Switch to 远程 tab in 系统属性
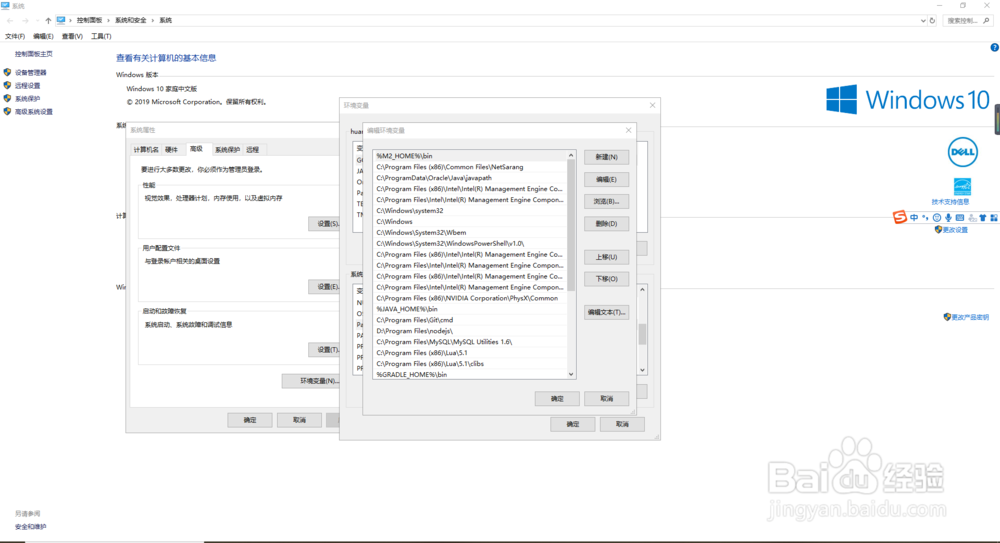This screenshot has width=1000, height=543. point(253,149)
